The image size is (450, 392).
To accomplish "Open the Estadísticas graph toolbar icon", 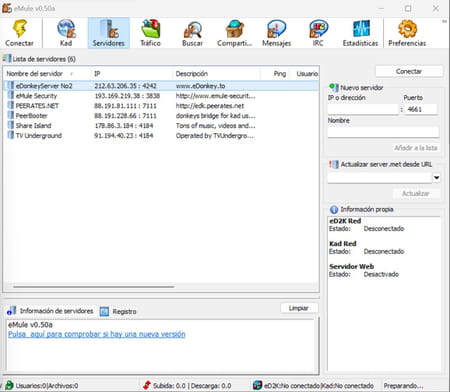I will pyautogui.click(x=361, y=28).
